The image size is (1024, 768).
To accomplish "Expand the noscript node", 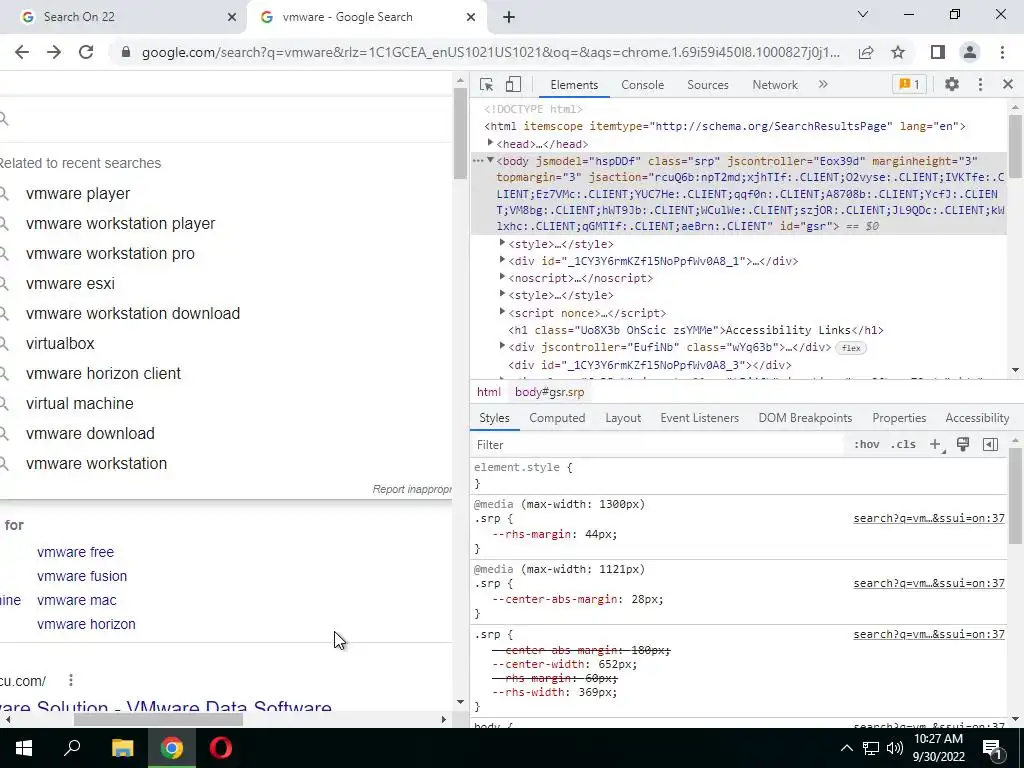I will (502, 277).
